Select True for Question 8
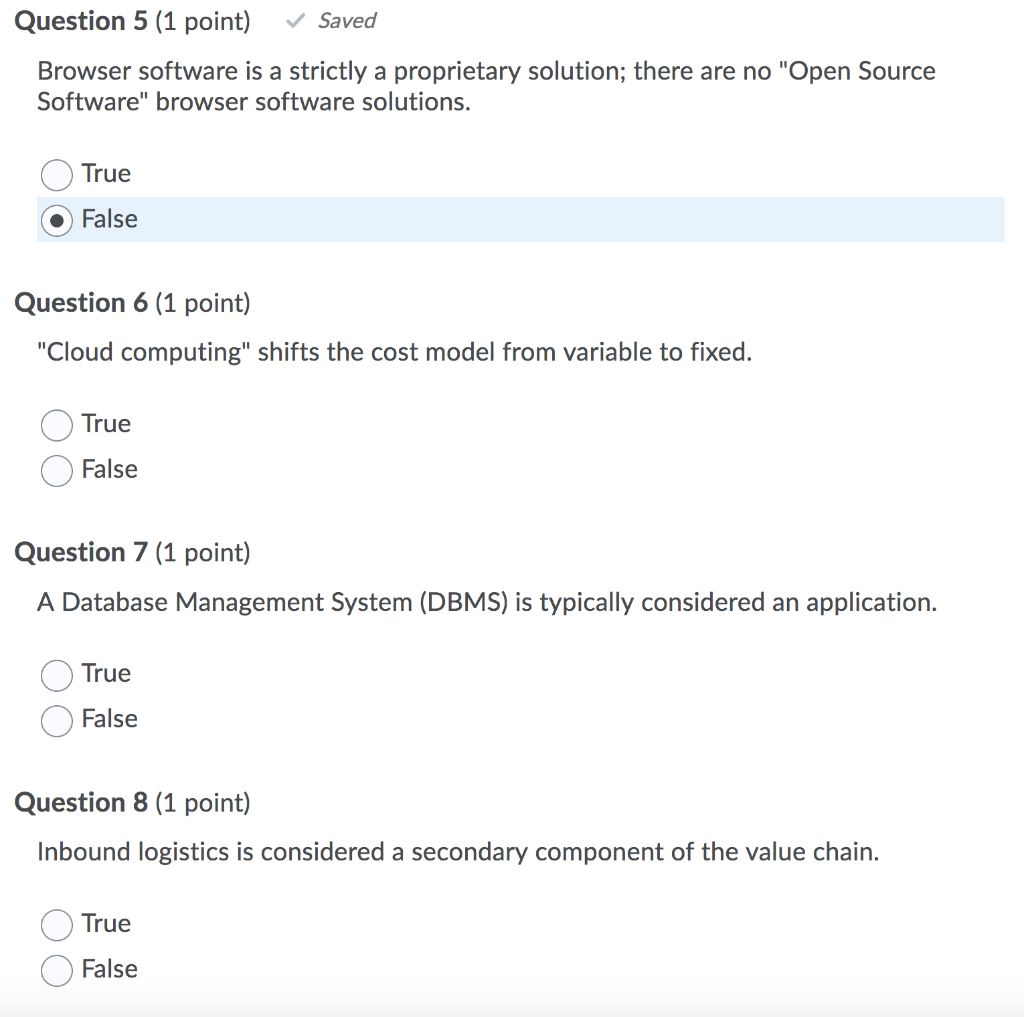The width and height of the screenshot is (1024, 1017). (x=57, y=924)
